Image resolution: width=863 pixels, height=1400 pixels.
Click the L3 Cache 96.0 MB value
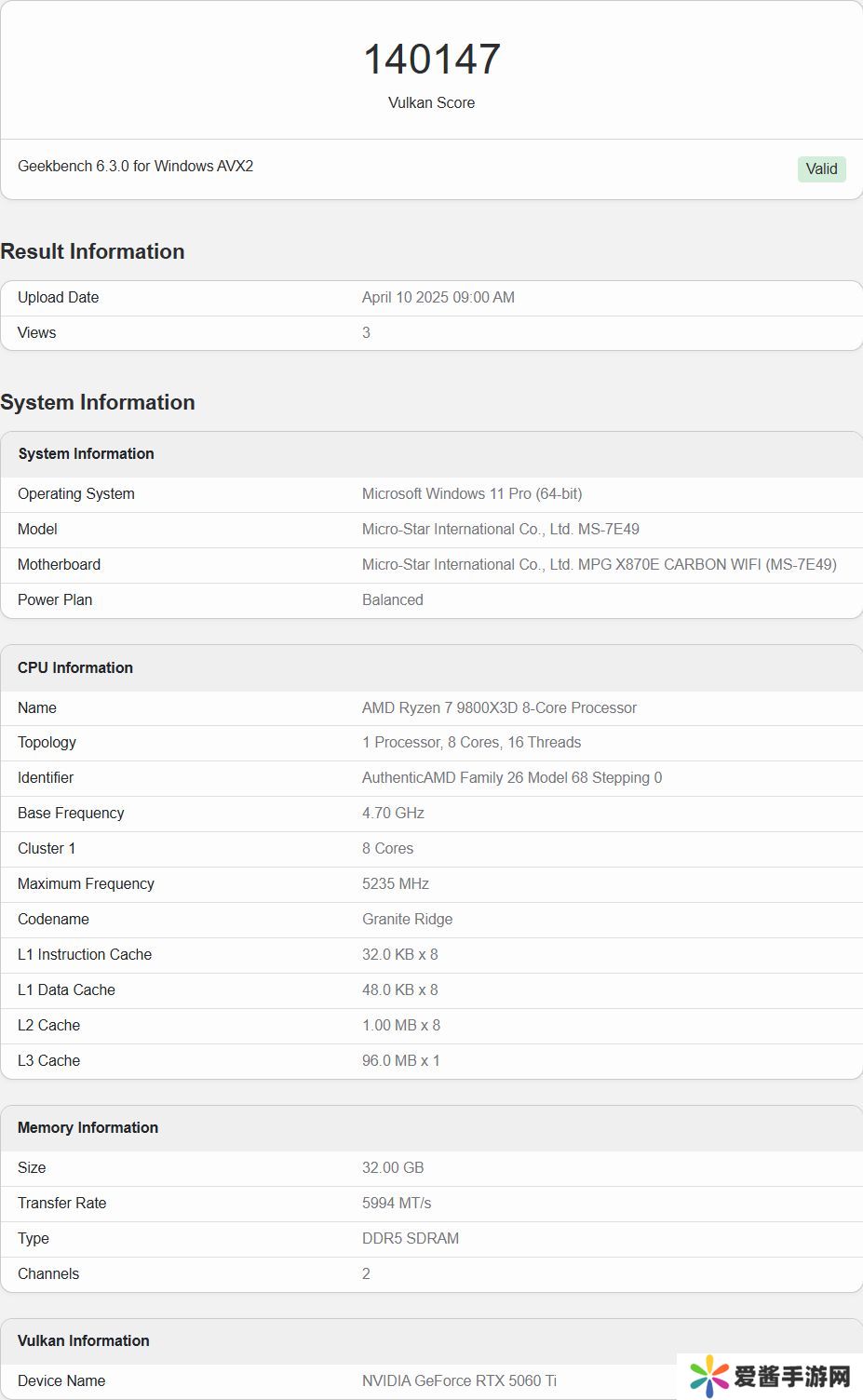pos(400,1060)
